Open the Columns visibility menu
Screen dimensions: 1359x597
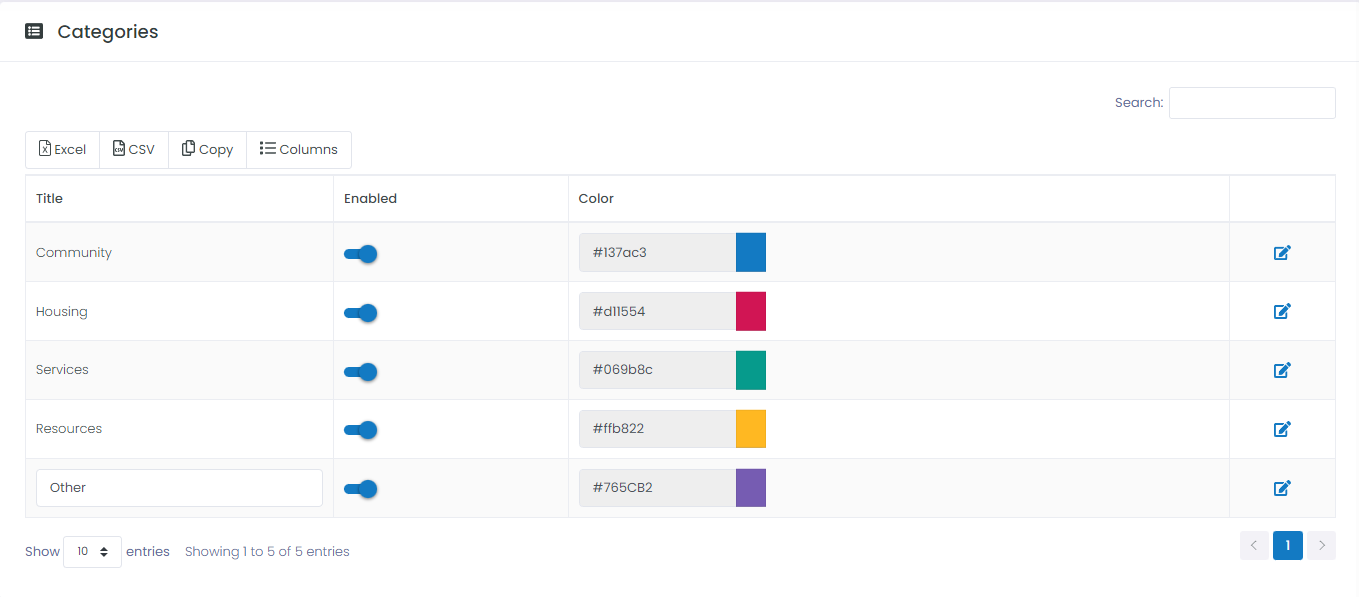coord(299,149)
